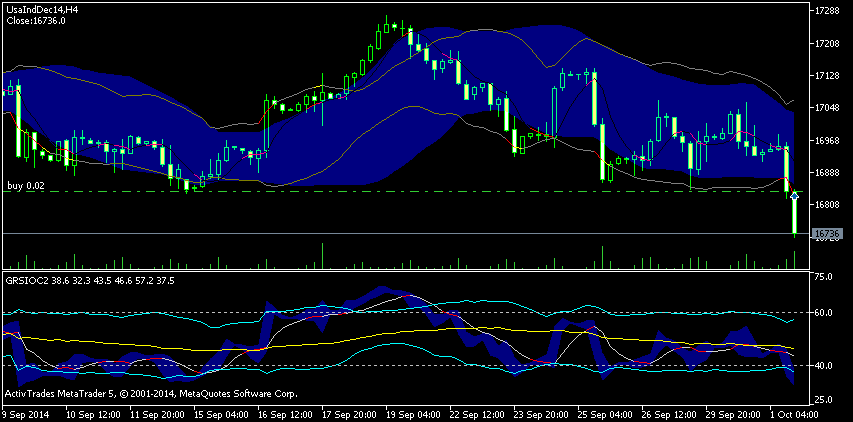Click the ActivTrades MetaTrader 5 copyright text
The width and height of the screenshot is (853, 422).
(151, 393)
